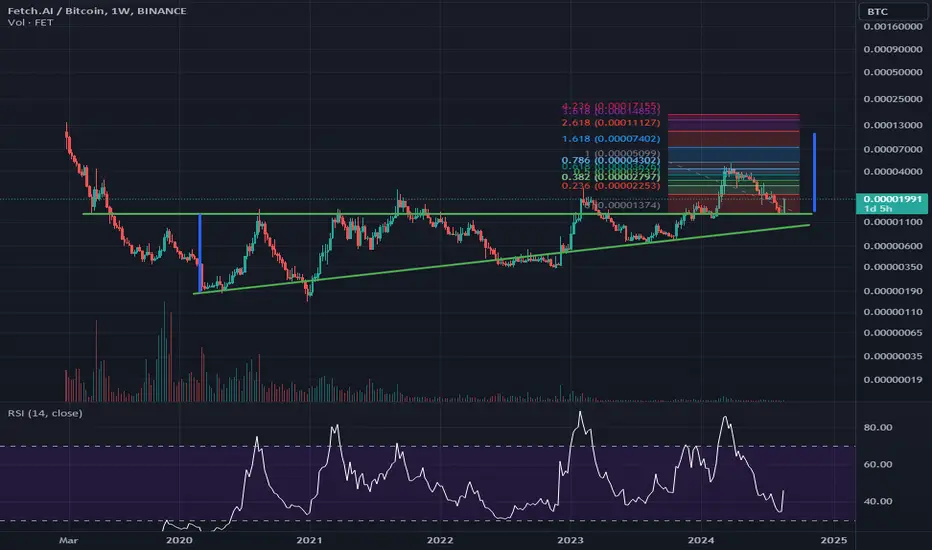Viewport: 932px width, 550px height.
Task: Click the Mar label on time axis
Action: (69, 540)
